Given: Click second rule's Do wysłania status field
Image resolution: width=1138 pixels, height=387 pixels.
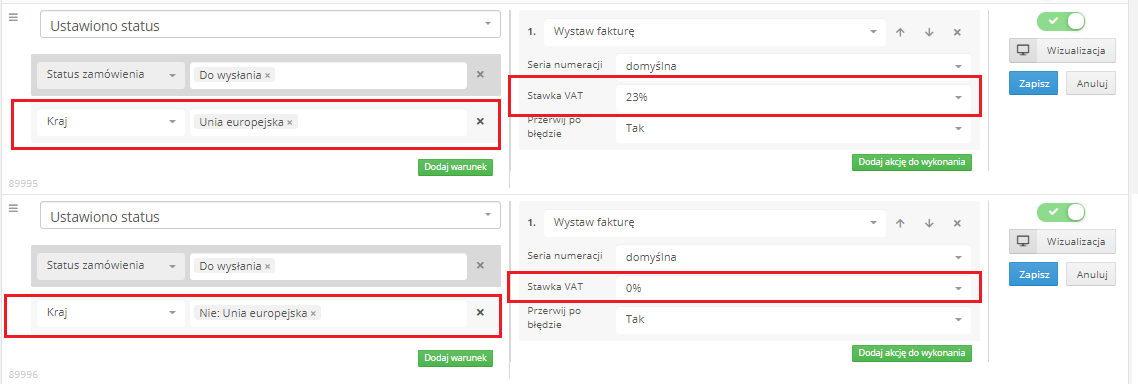Looking at the screenshot, I should click(x=328, y=266).
